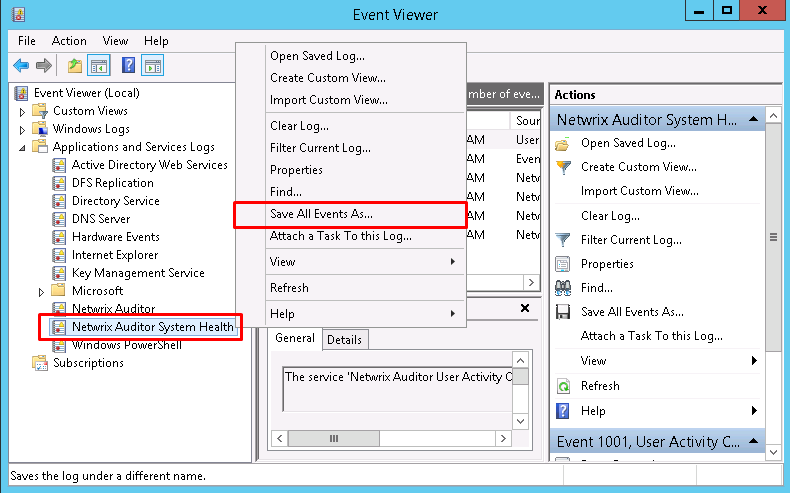Open the File menu
This screenshot has width=790, height=493.
27,41
